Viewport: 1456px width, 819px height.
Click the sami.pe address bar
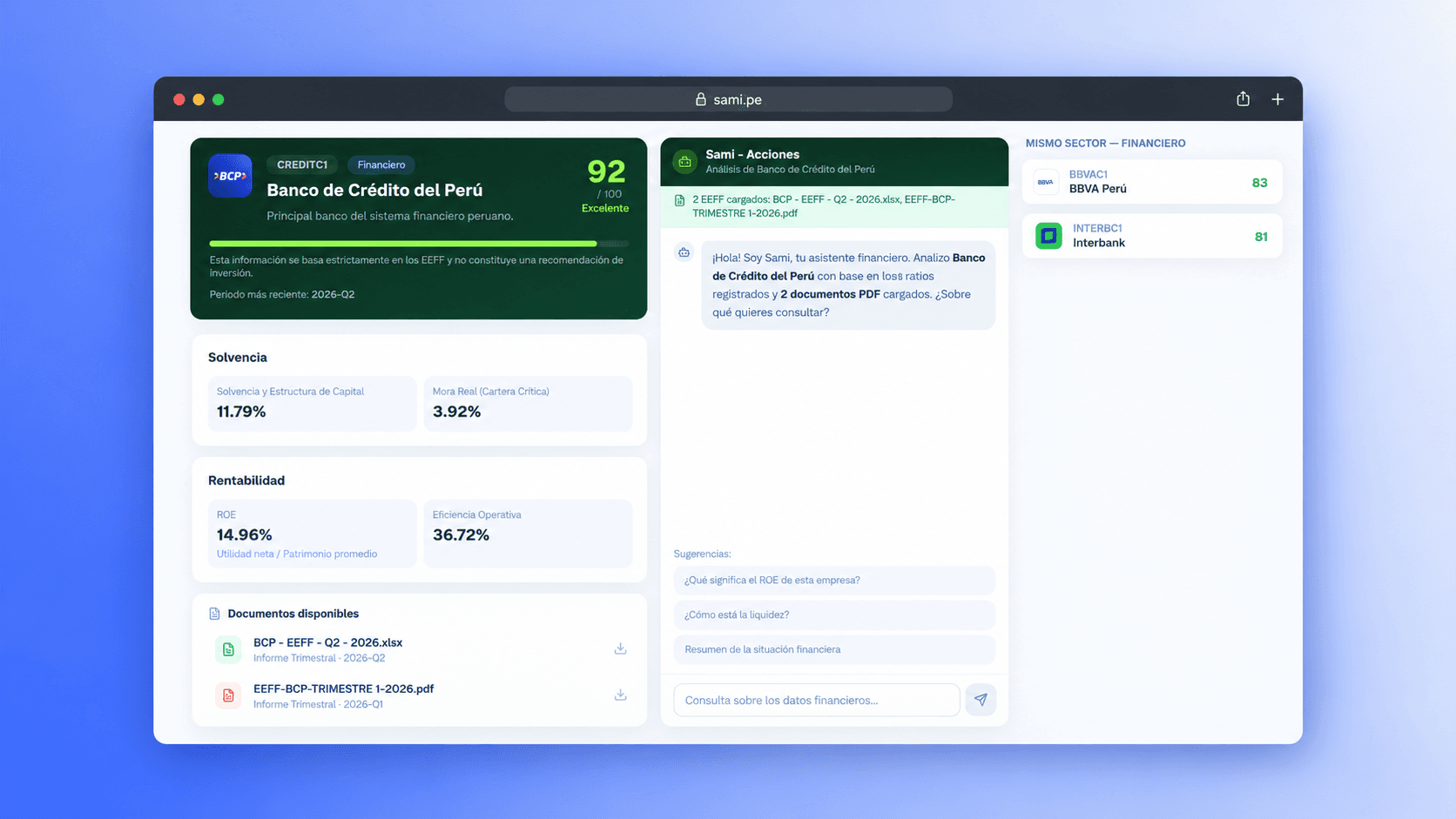(x=728, y=99)
